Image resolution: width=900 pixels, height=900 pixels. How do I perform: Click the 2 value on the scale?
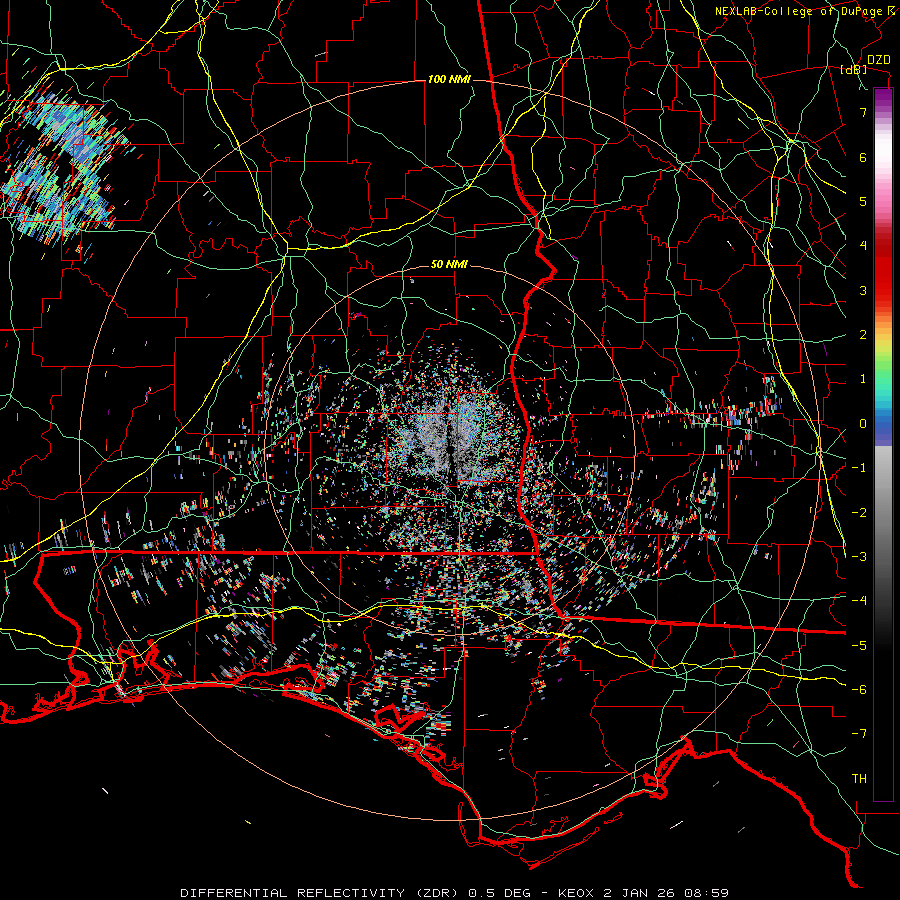tap(863, 335)
